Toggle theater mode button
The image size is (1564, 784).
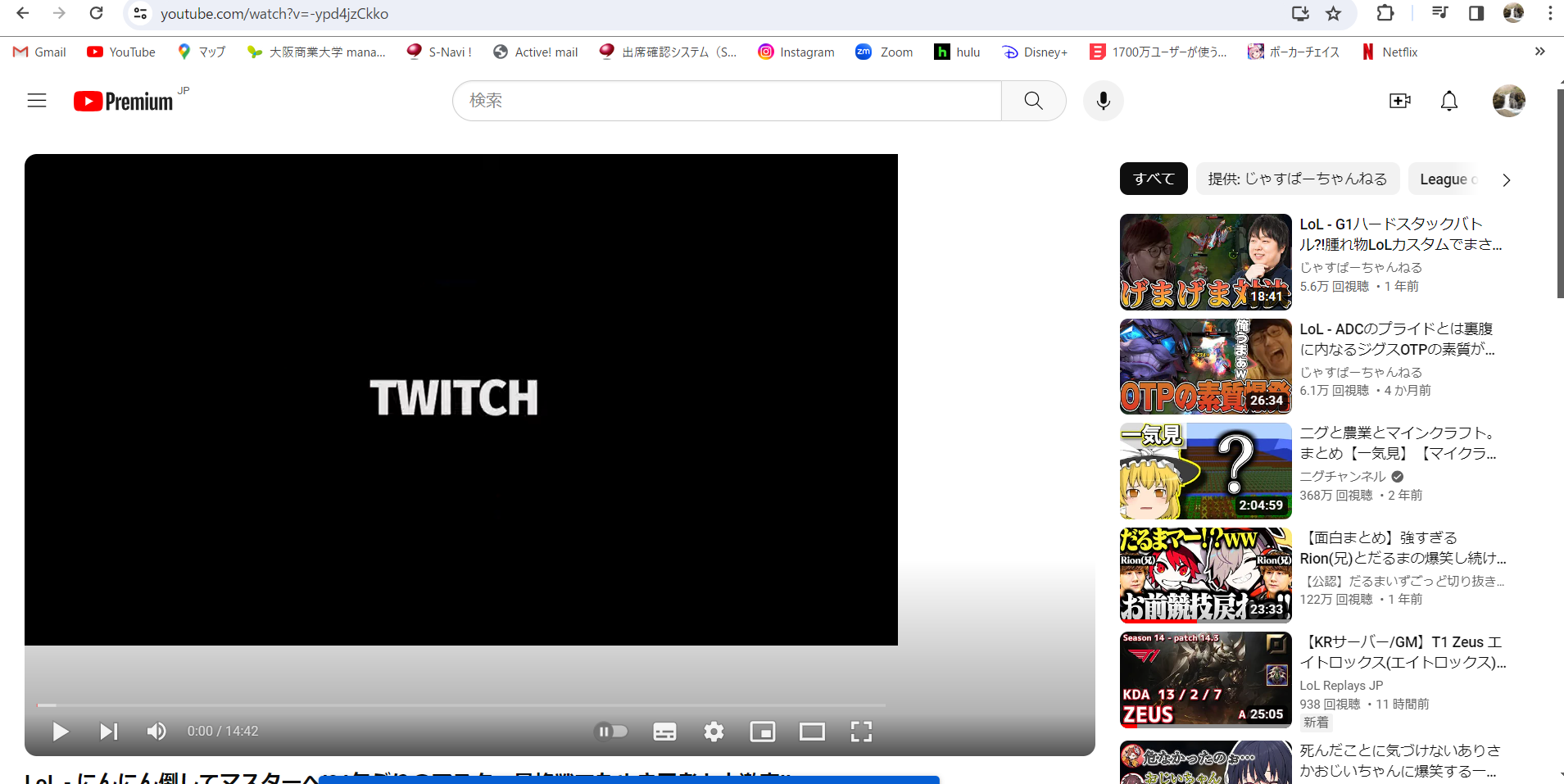click(x=812, y=731)
